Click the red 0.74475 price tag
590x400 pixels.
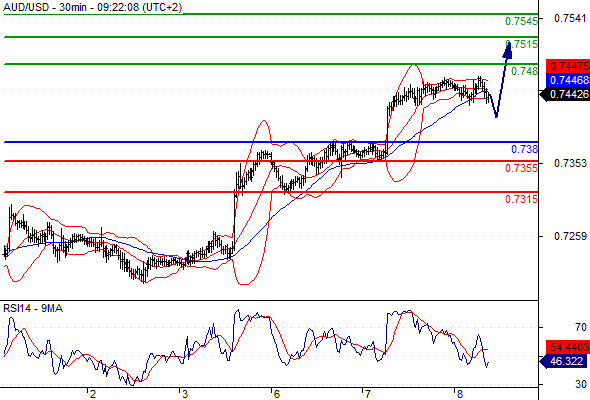pos(568,66)
